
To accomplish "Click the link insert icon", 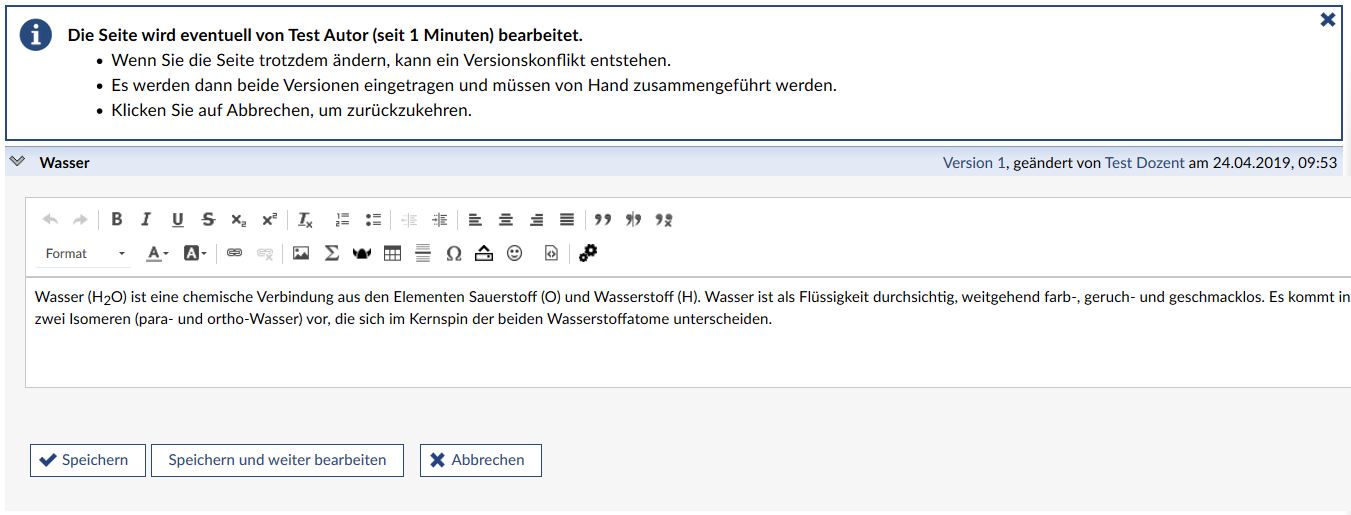I will pos(234,254).
